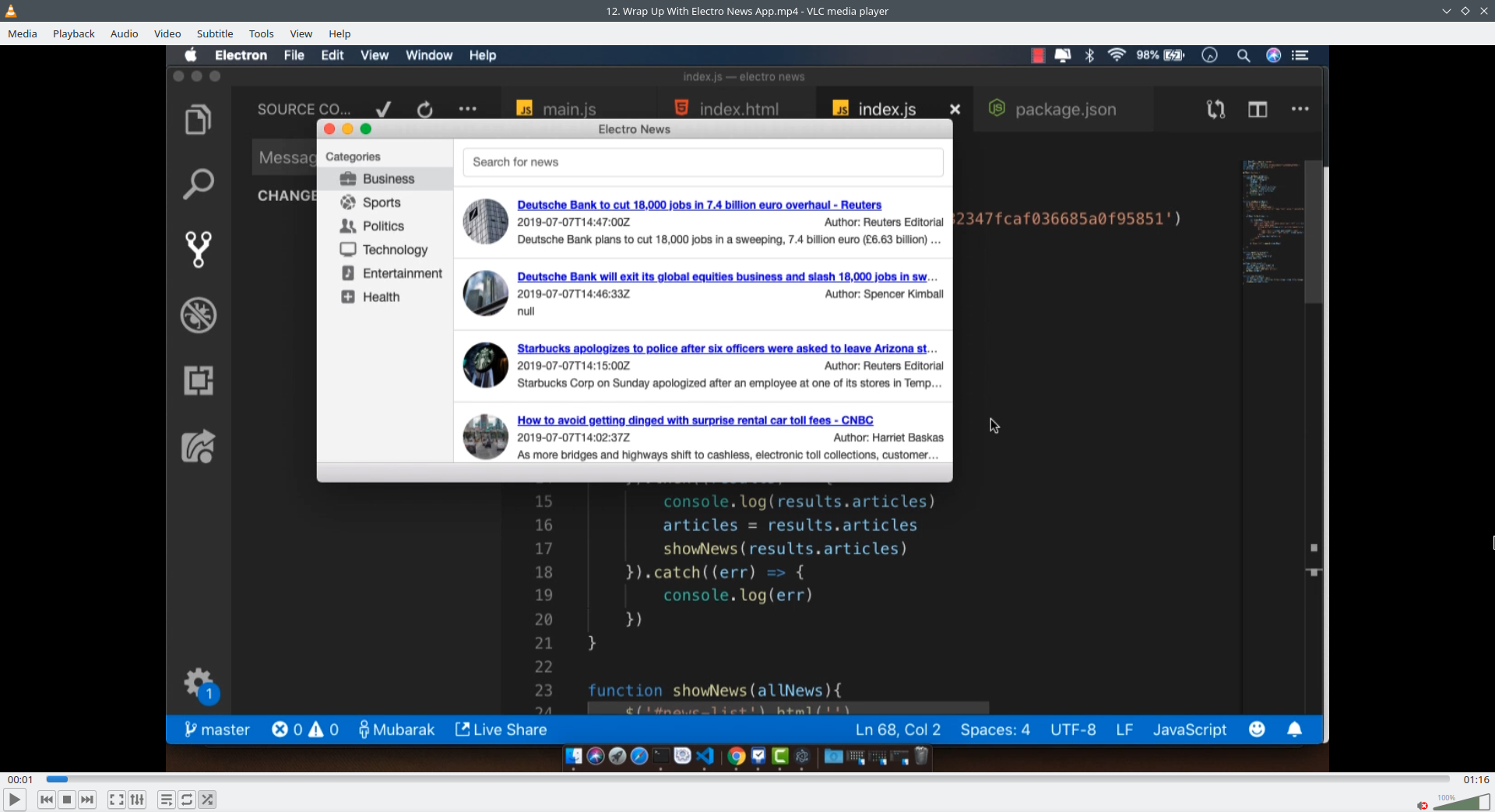Split the editor to the right
The width and height of the screenshot is (1495, 812).
click(1258, 110)
